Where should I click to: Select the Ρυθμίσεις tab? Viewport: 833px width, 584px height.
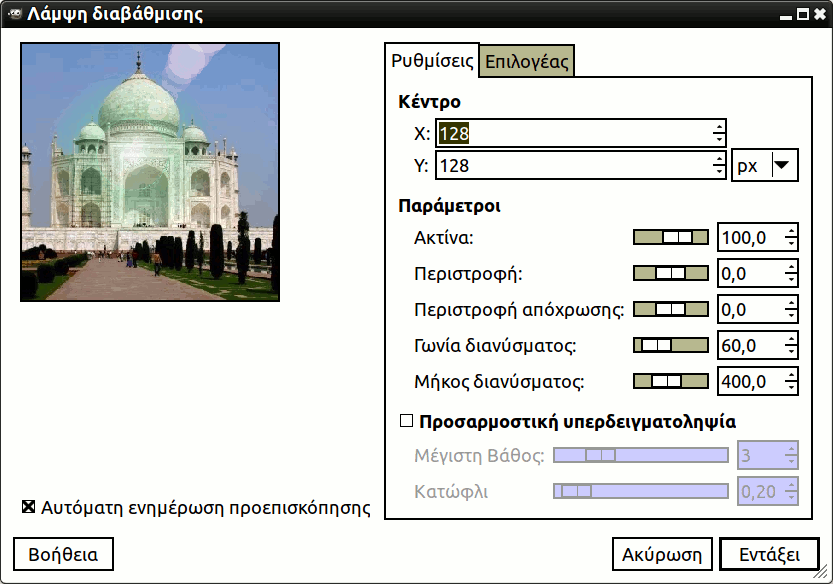432,60
